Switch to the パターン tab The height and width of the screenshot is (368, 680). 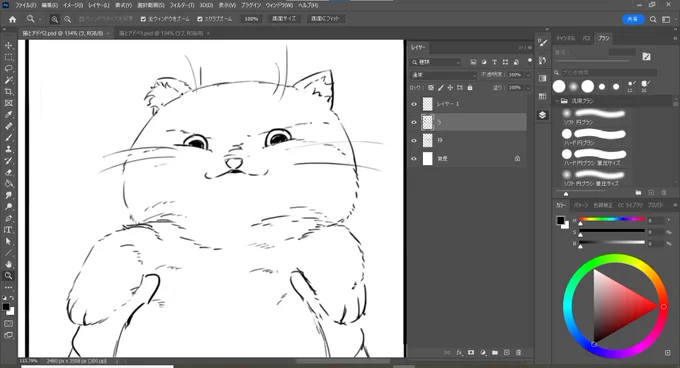coord(581,205)
